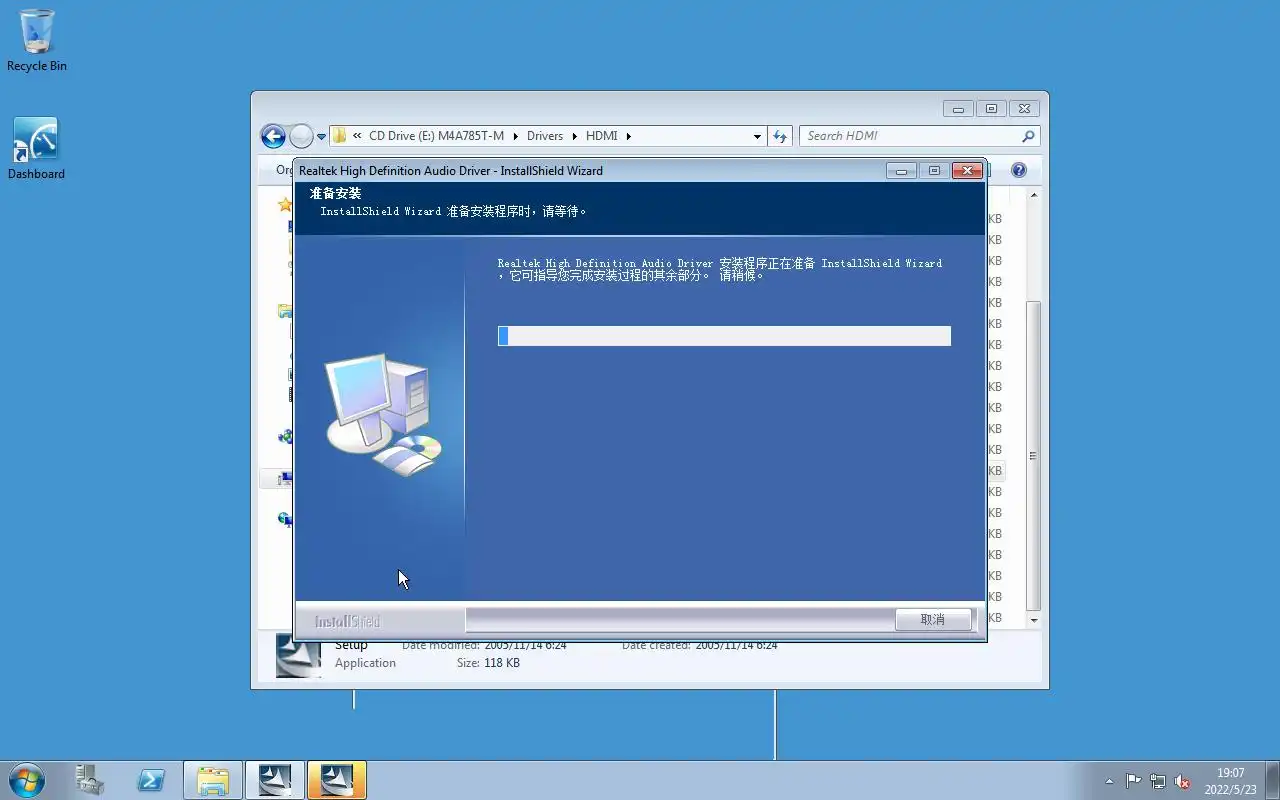
Task: Click the Explorer vertical scrollbar thumb
Action: pyautogui.click(x=1034, y=455)
